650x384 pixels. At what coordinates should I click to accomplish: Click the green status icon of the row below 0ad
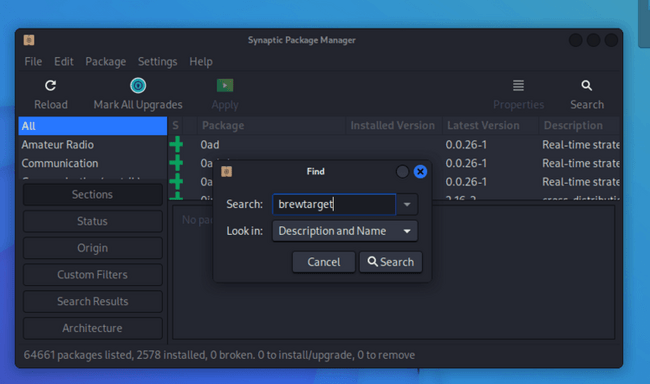pos(176,163)
